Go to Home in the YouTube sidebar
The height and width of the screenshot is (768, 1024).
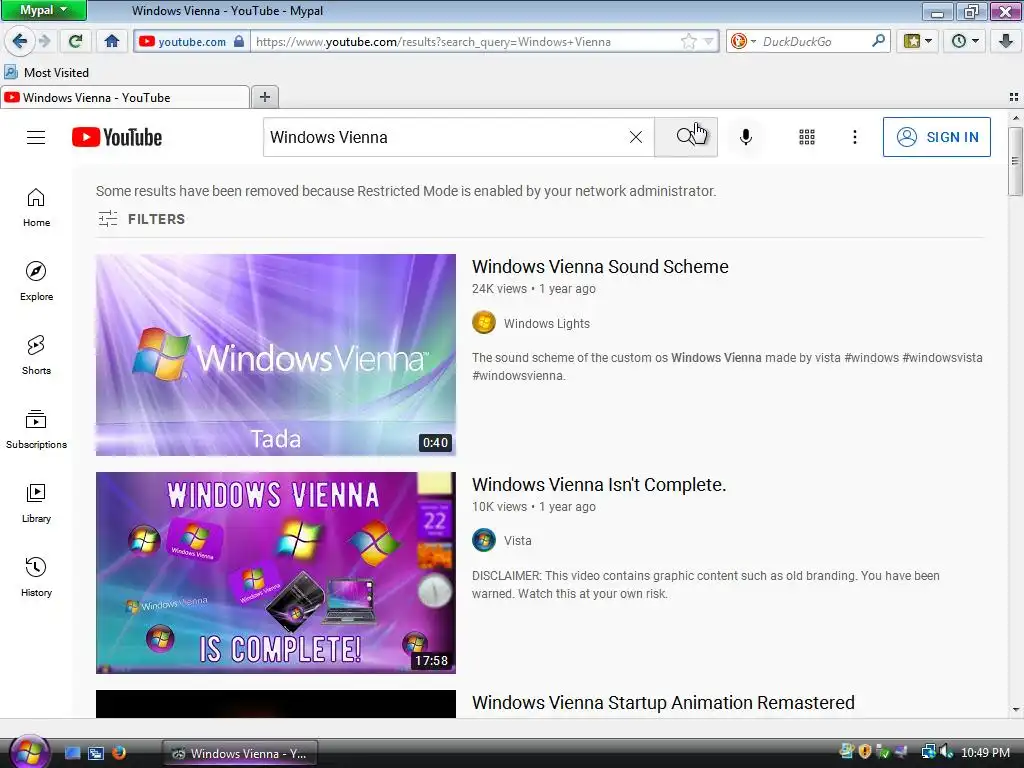coord(36,208)
